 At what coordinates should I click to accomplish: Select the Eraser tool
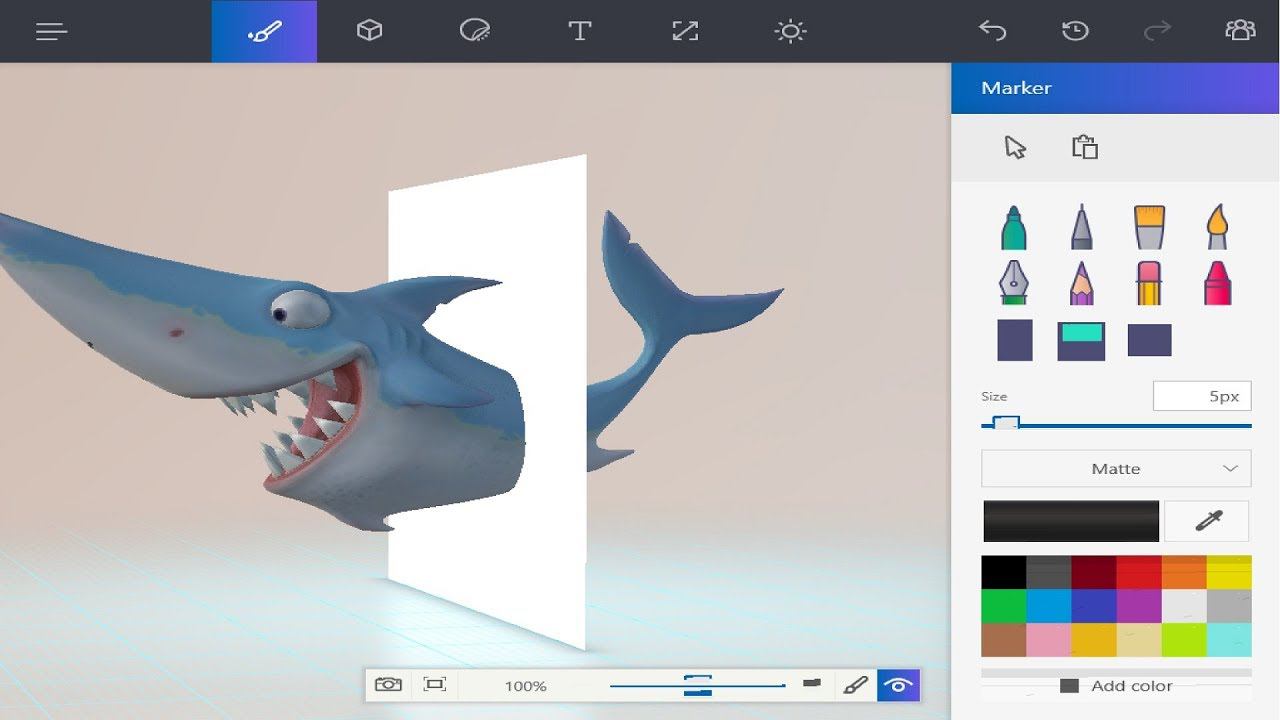click(x=1149, y=283)
